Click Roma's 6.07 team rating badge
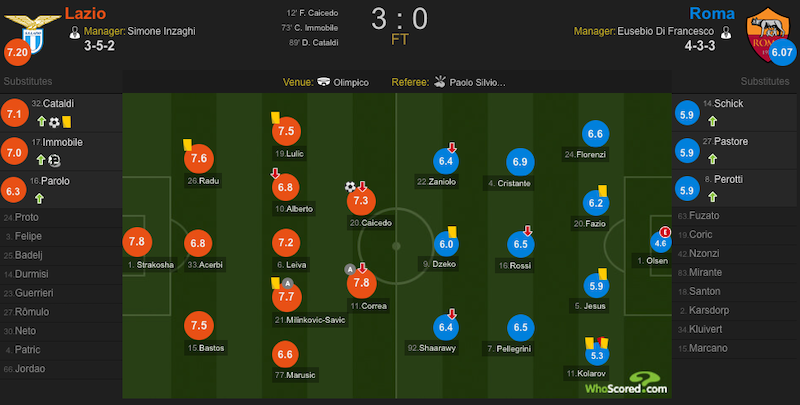800x405 pixels. (x=782, y=53)
